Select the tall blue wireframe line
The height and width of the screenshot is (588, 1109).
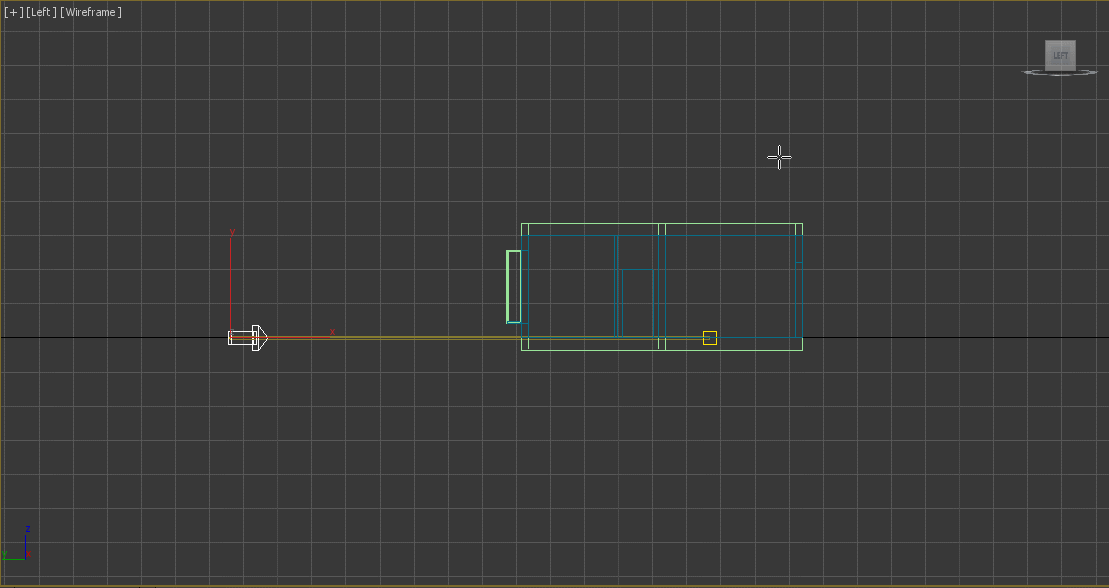pos(615,285)
